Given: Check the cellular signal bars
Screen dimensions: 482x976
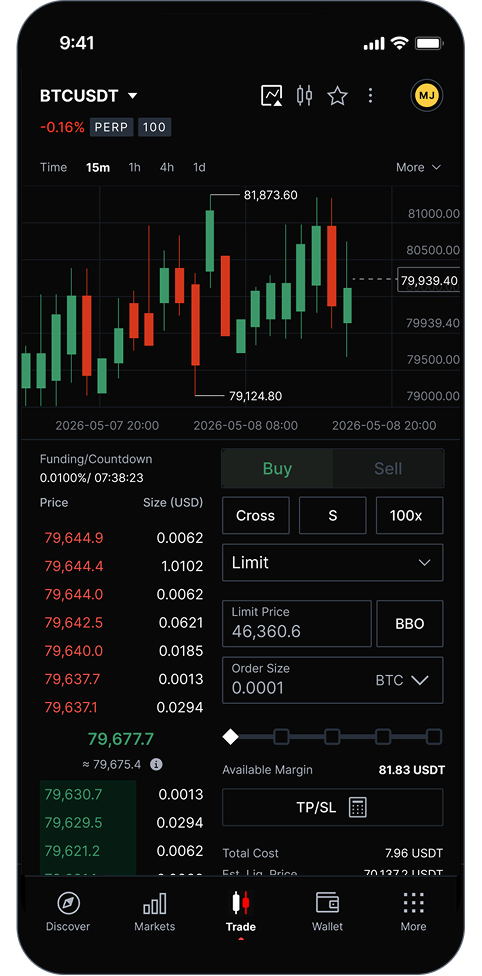Looking at the screenshot, I should (x=374, y=44).
